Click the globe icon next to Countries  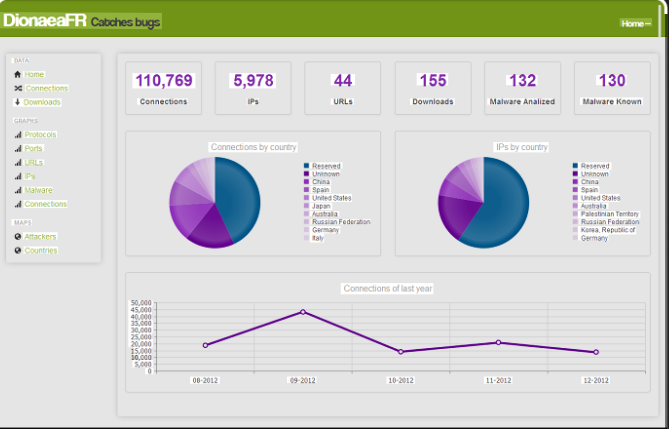[x=17, y=250]
